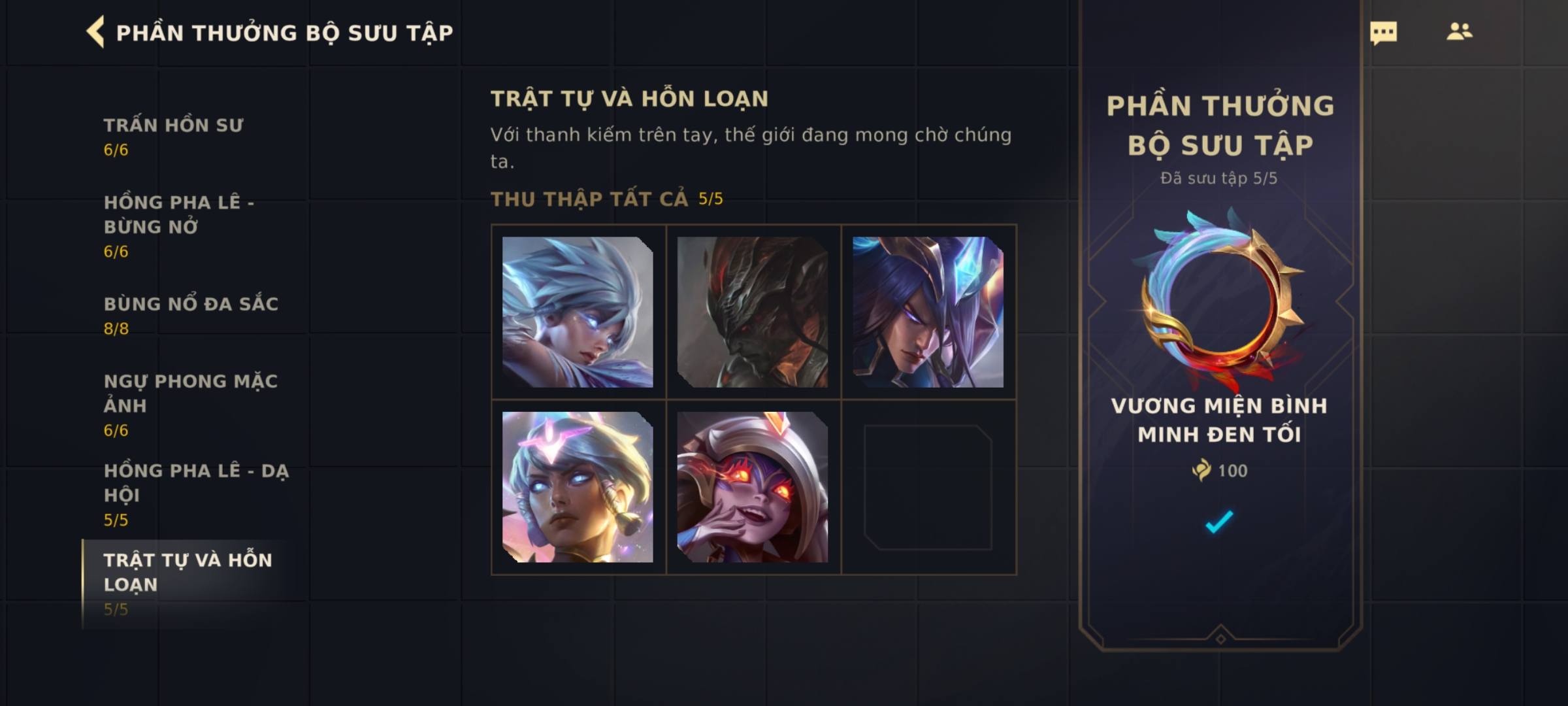Screen dimensions: 1568x706
Task: Open the purple-haired horned helmet skin thumbnail
Action: (928, 312)
